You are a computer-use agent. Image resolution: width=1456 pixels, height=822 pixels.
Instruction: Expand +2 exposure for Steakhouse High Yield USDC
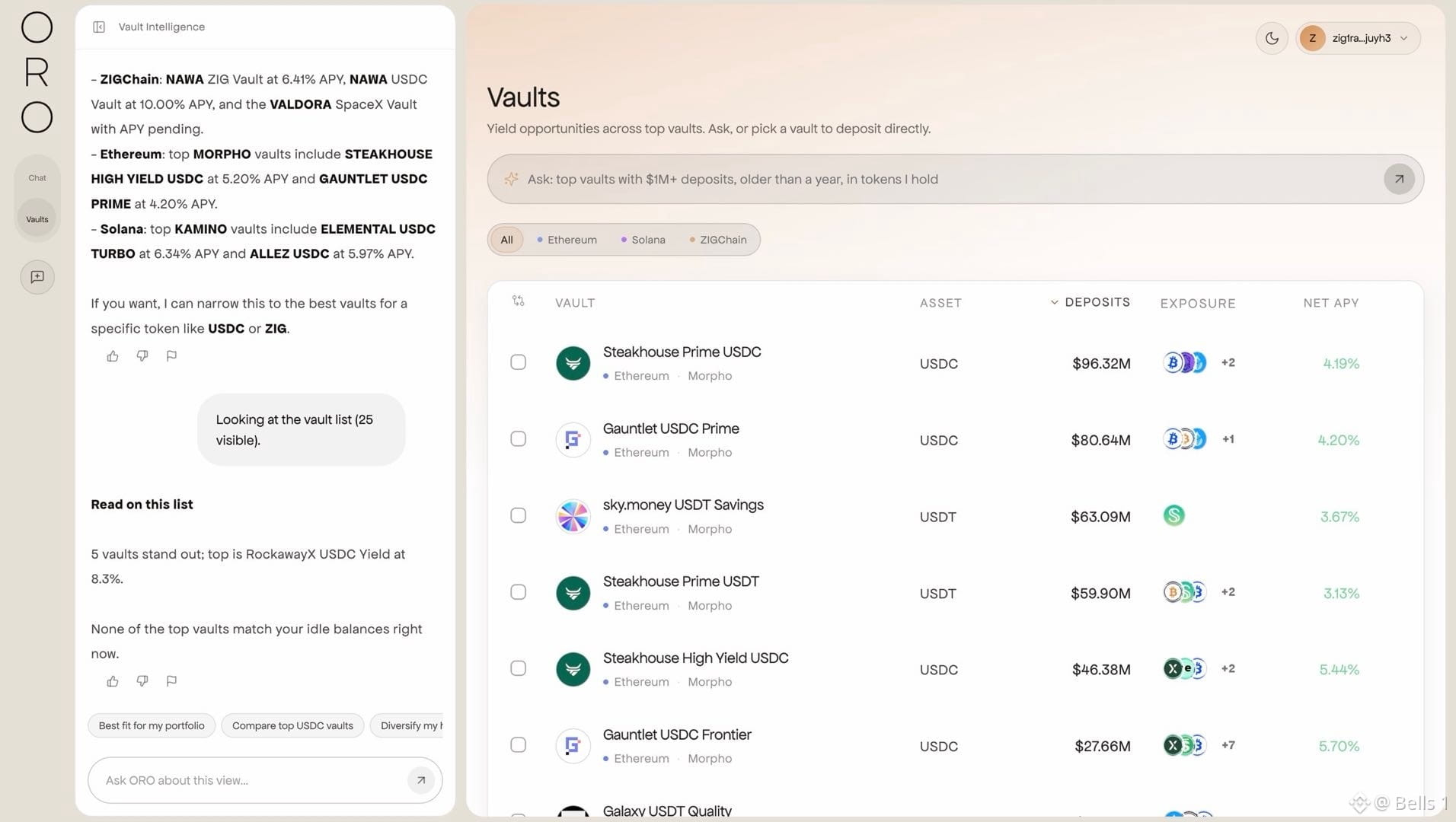(1228, 669)
